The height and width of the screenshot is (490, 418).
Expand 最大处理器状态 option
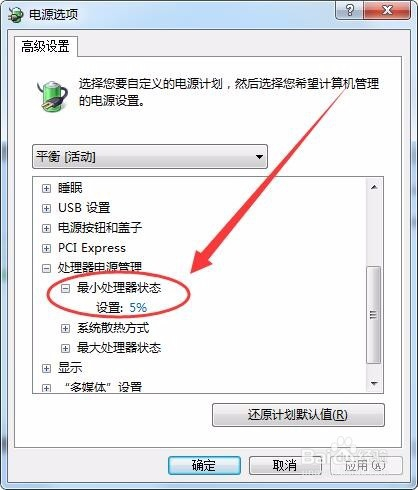65,348
